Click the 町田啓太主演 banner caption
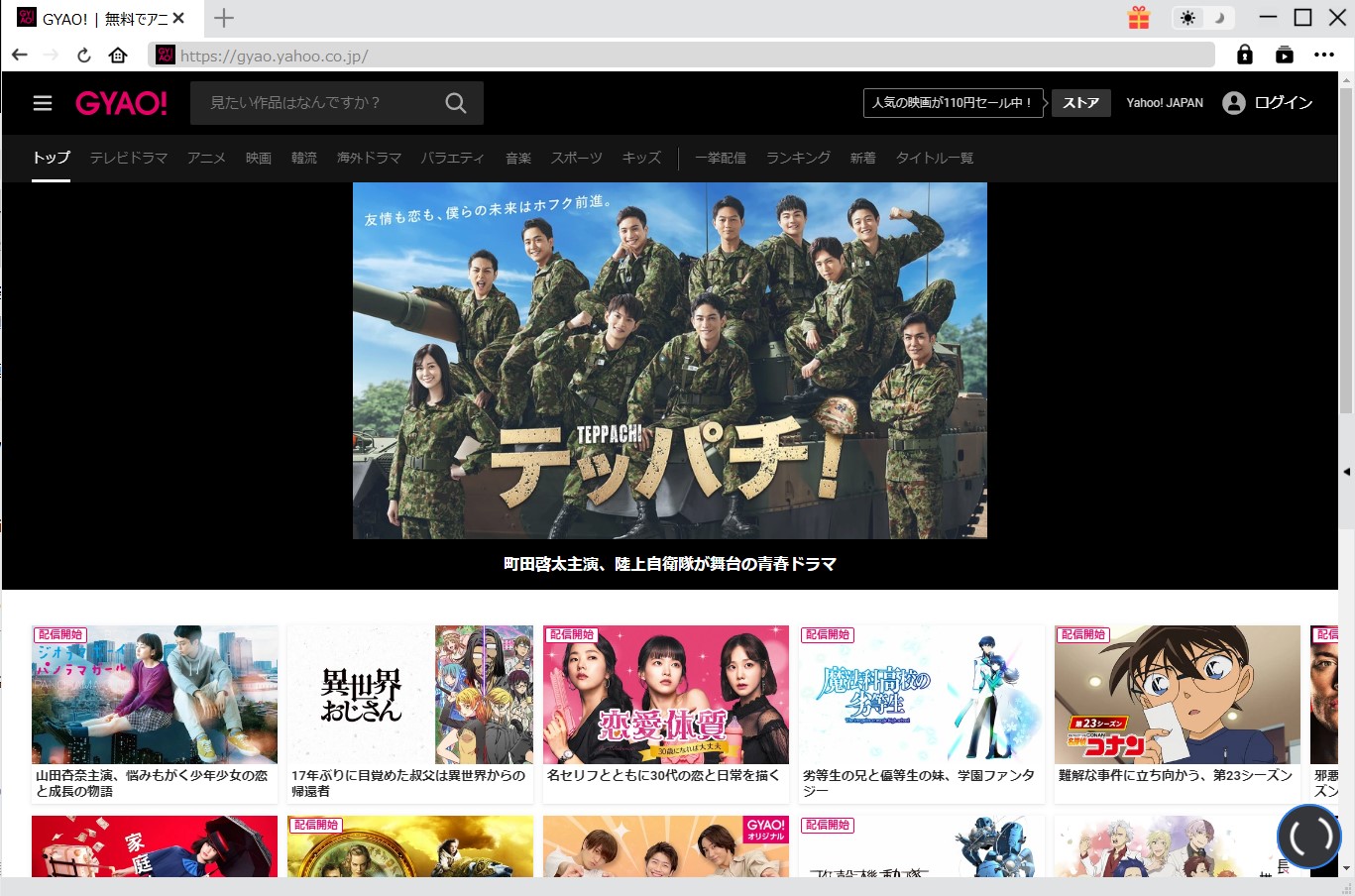 670,564
